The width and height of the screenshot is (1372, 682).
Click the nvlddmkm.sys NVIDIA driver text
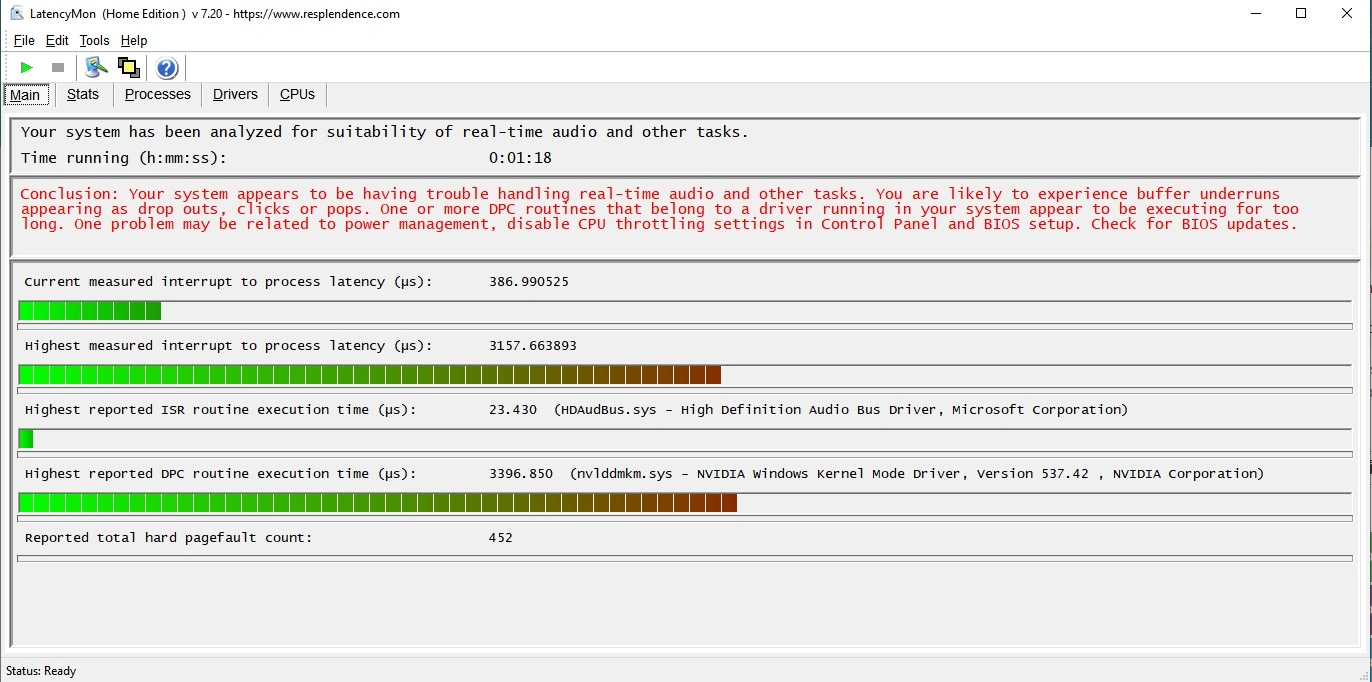[x=917, y=474]
